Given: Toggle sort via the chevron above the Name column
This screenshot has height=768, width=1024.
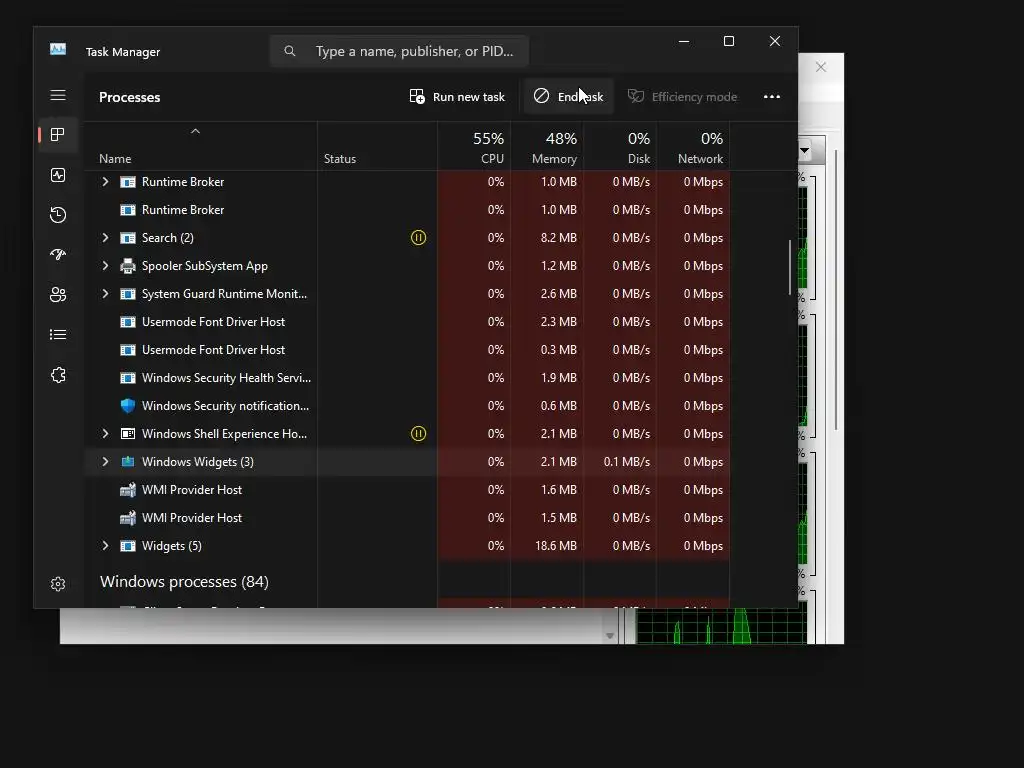Looking at the screenshot, I should [x=195, y=131].
